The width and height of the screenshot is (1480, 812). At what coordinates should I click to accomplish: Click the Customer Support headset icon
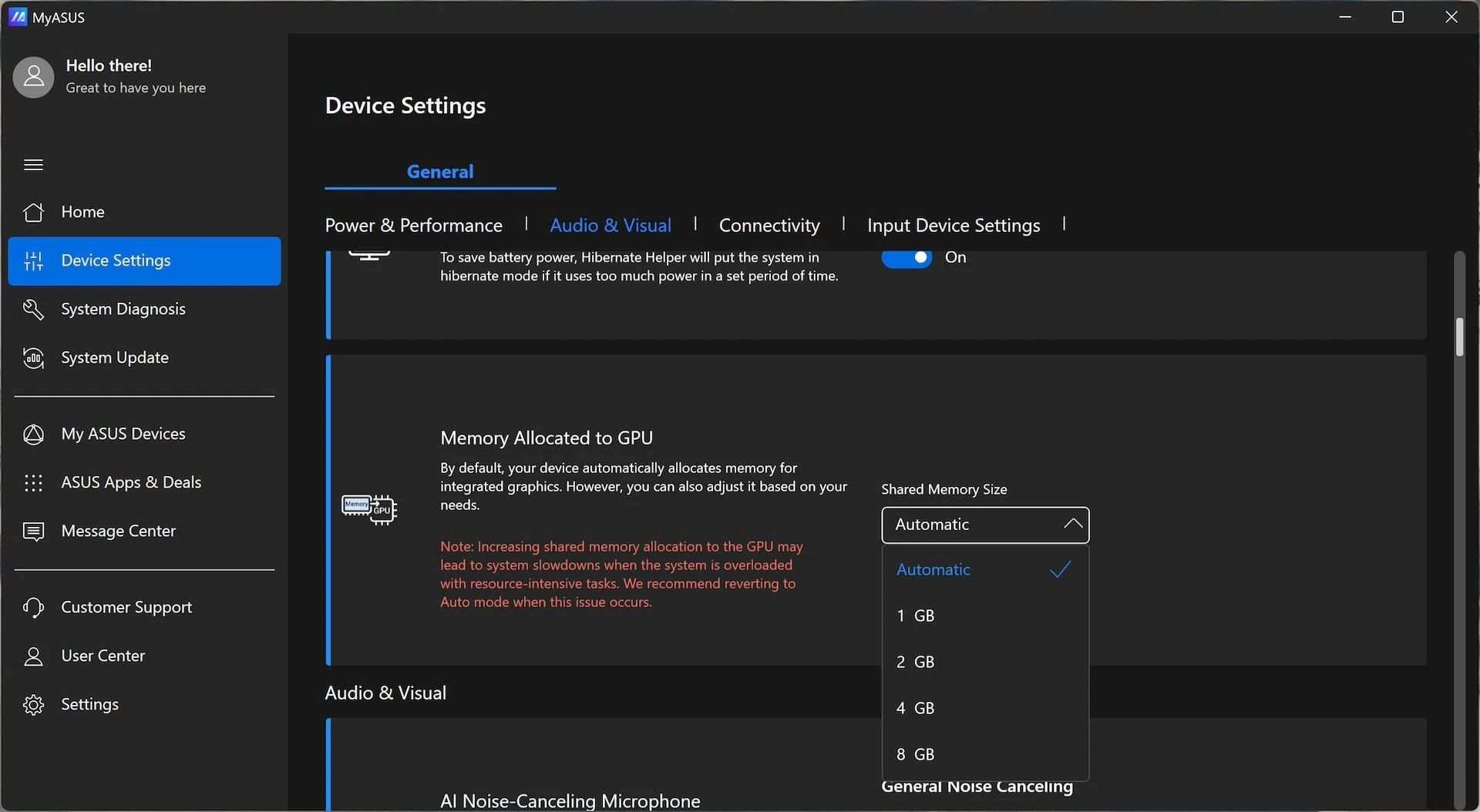click(x=33, y=608)
